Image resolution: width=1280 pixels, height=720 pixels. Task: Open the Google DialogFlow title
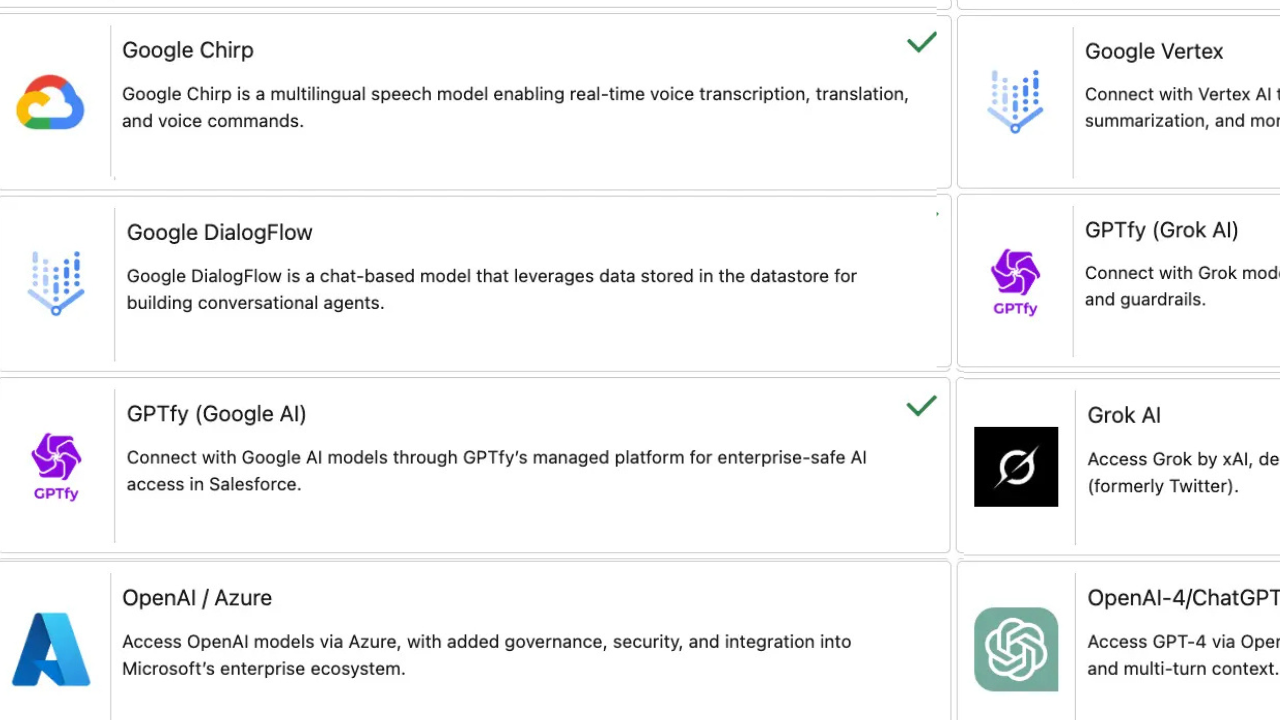(x=220, y=232)
